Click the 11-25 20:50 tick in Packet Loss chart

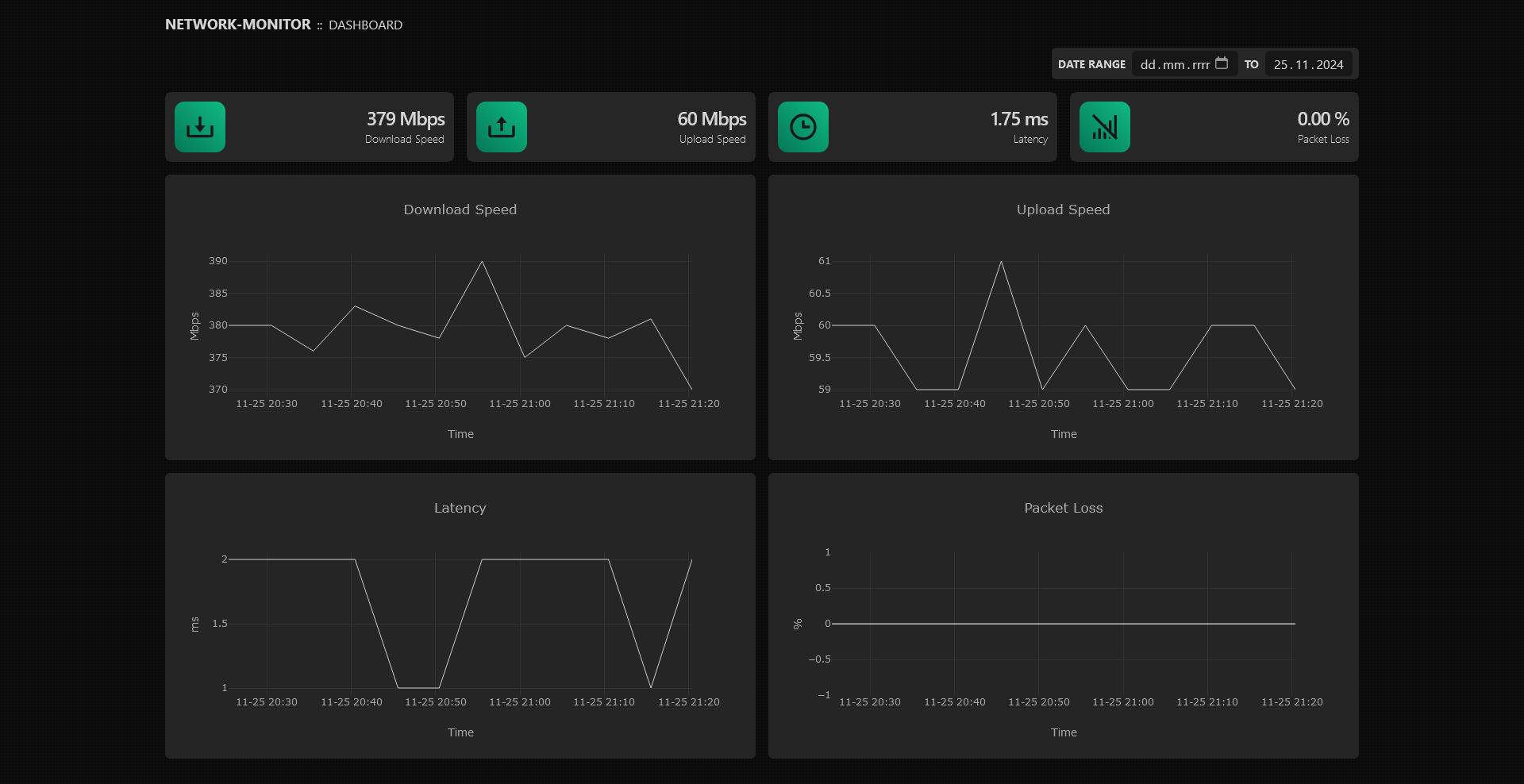(1039, 702)
